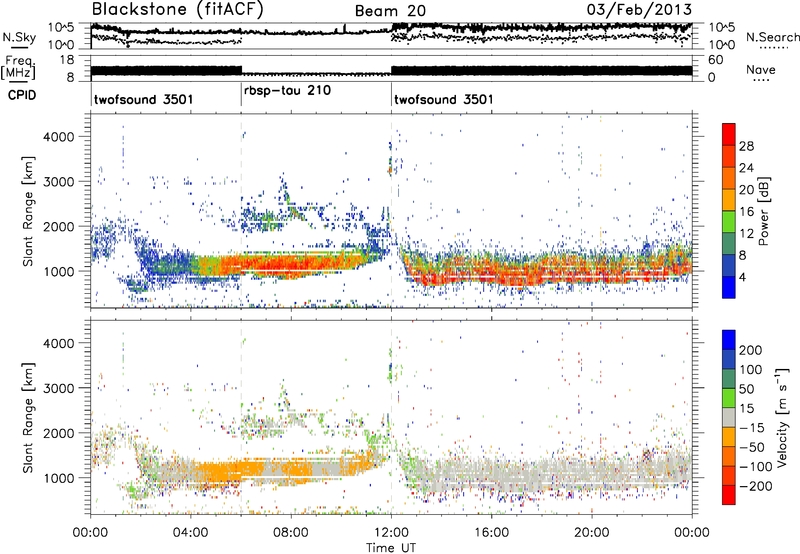Click the 'Velocity [m s-1]' colorbar title
The width and height of the screenshot is (800, 554).
(x=781, y=417)
